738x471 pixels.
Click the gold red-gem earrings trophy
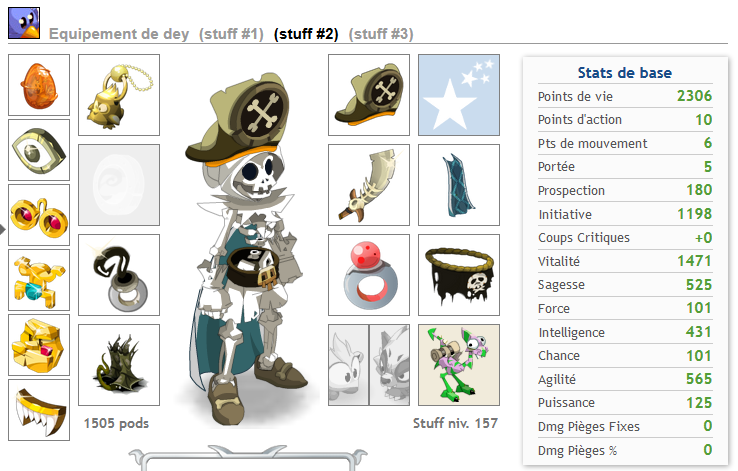pos(39,215)
